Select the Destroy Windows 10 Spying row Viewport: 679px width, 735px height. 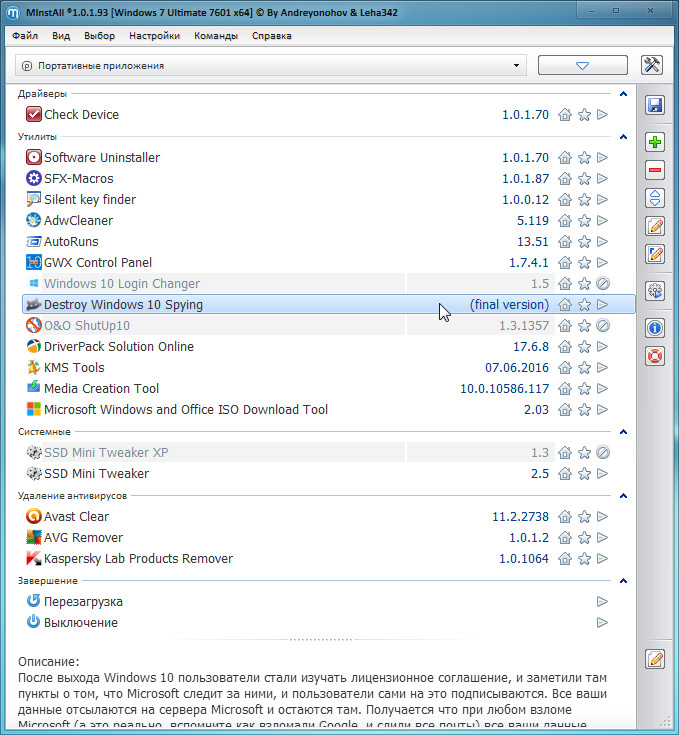click(x=328, y=305)
